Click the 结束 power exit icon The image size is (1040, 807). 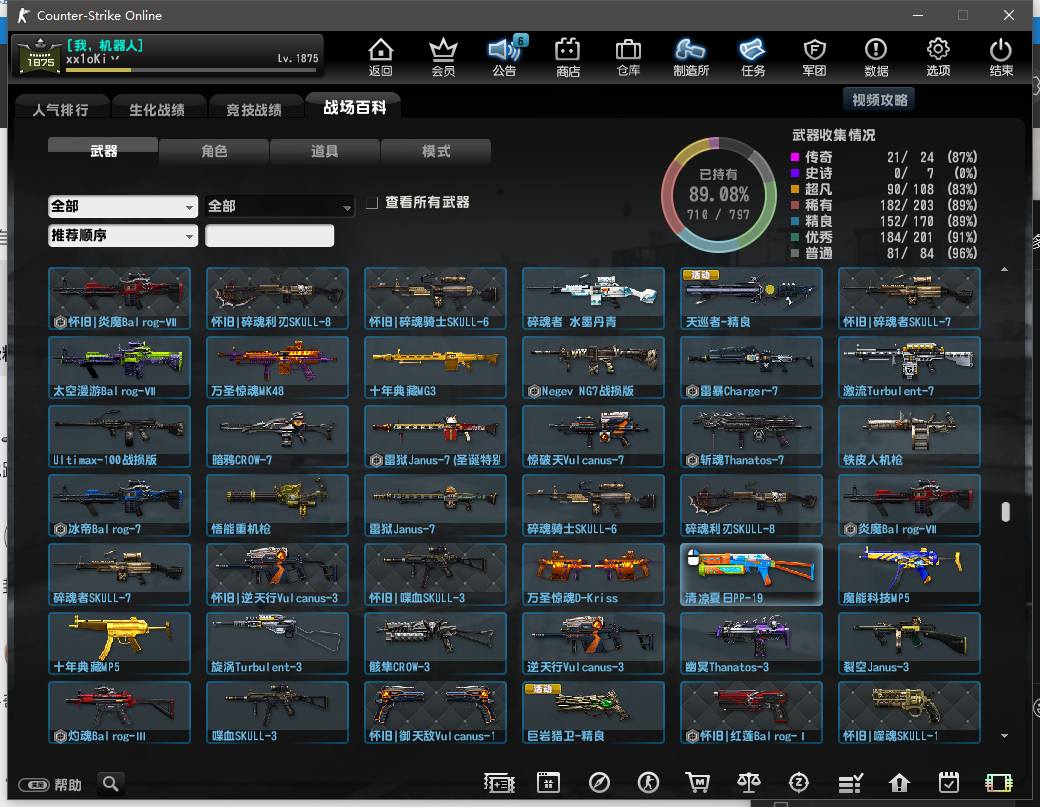pyautogui.click(x=1000, y=56)
